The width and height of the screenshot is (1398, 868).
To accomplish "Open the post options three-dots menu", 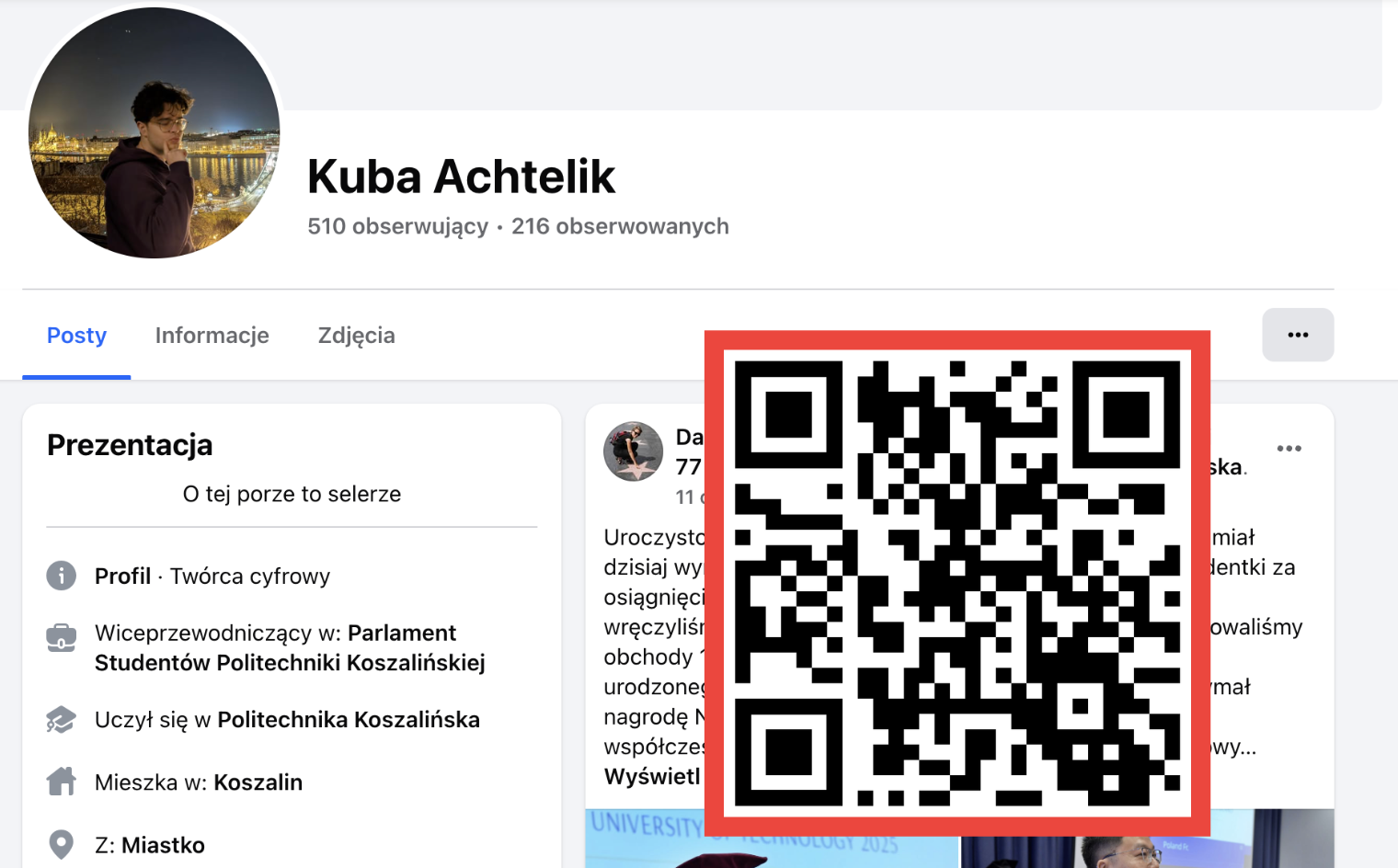I will 1289,449.
